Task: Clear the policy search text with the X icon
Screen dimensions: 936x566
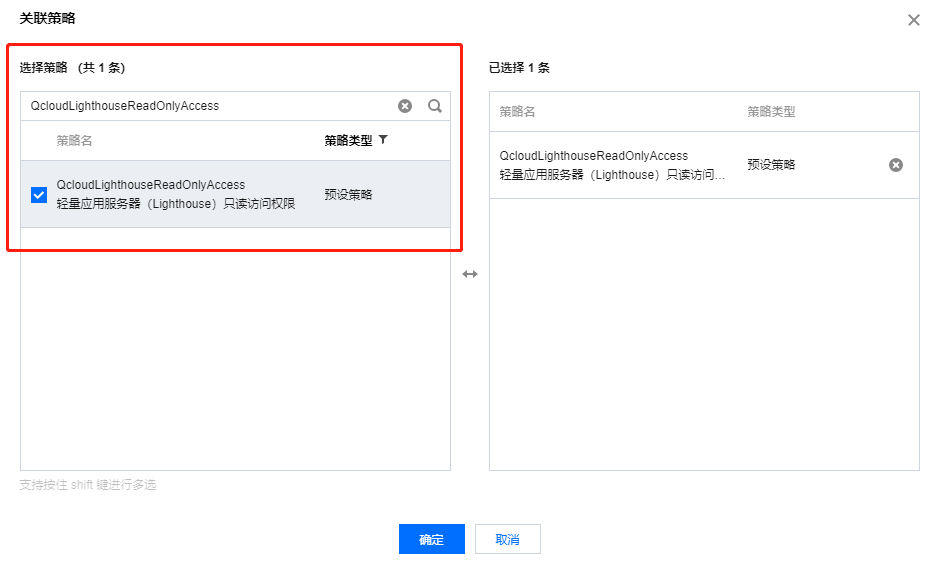Action: (405, 106)
